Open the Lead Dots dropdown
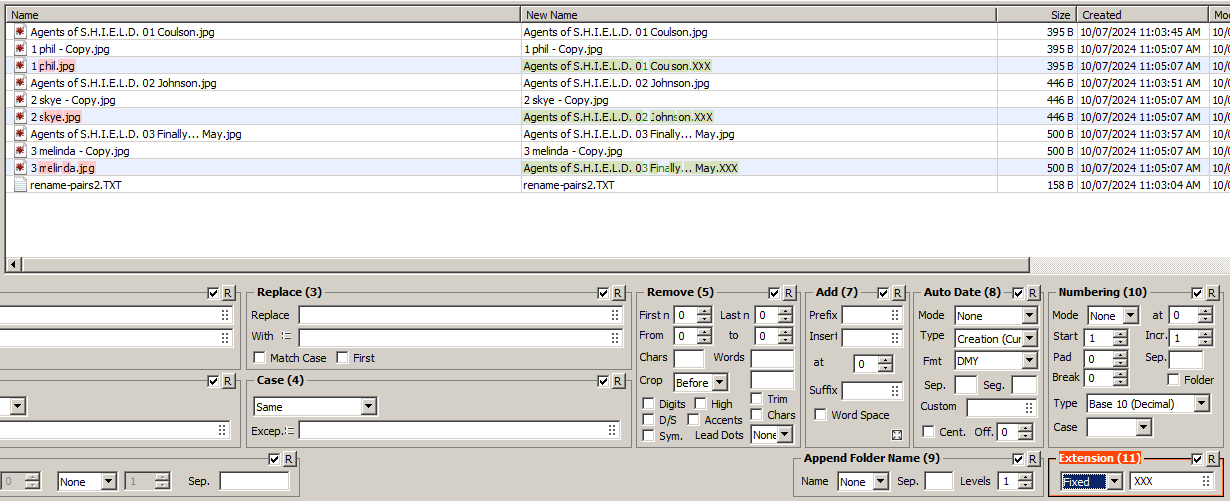This screenshot has height=501, width=1230. tap(771, 435)
